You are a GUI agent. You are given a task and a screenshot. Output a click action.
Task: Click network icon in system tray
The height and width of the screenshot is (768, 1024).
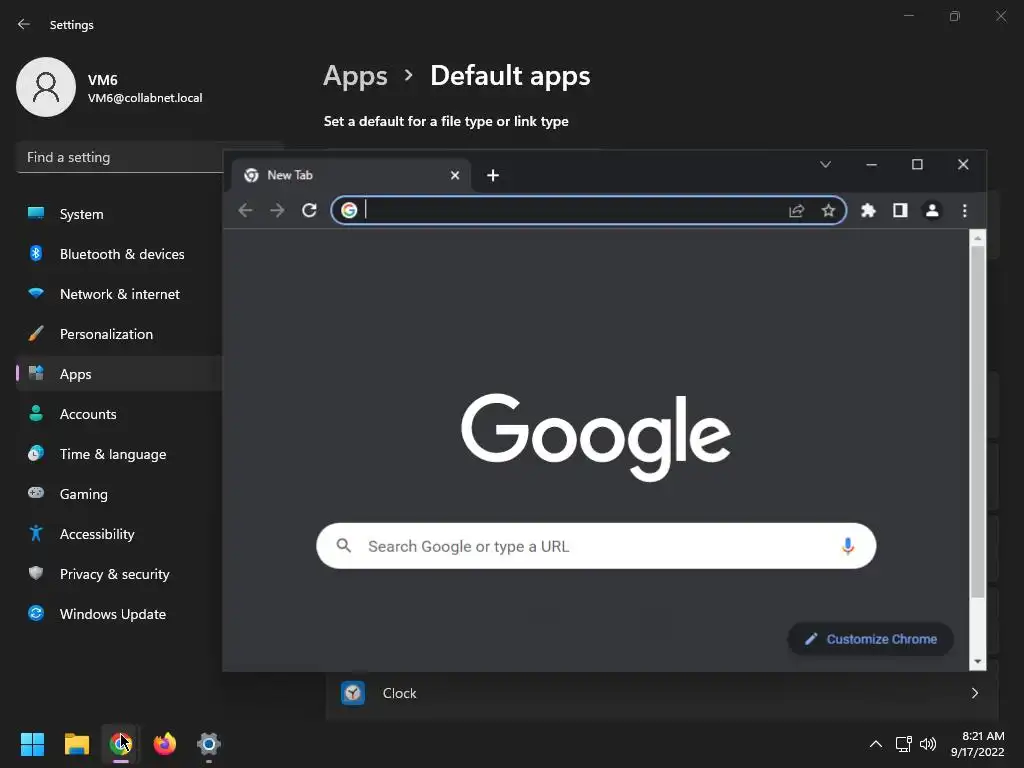[903, 744]
